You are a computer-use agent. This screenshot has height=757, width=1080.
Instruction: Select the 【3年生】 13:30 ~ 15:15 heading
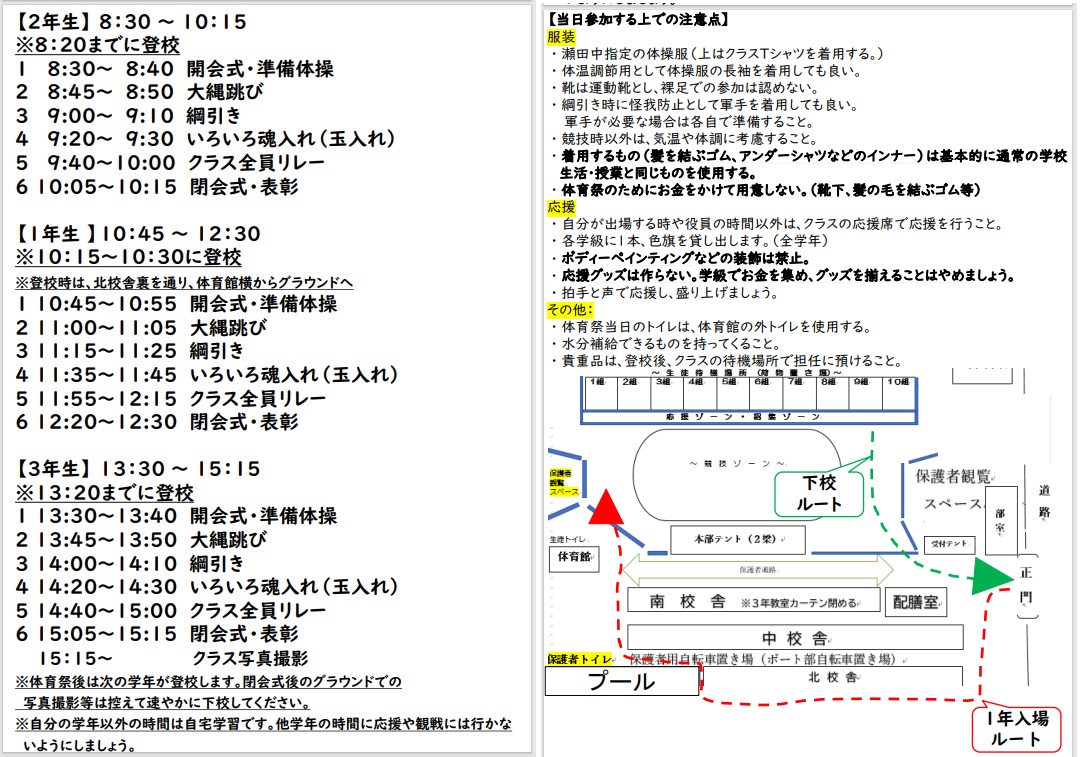(x=138, y=469)
